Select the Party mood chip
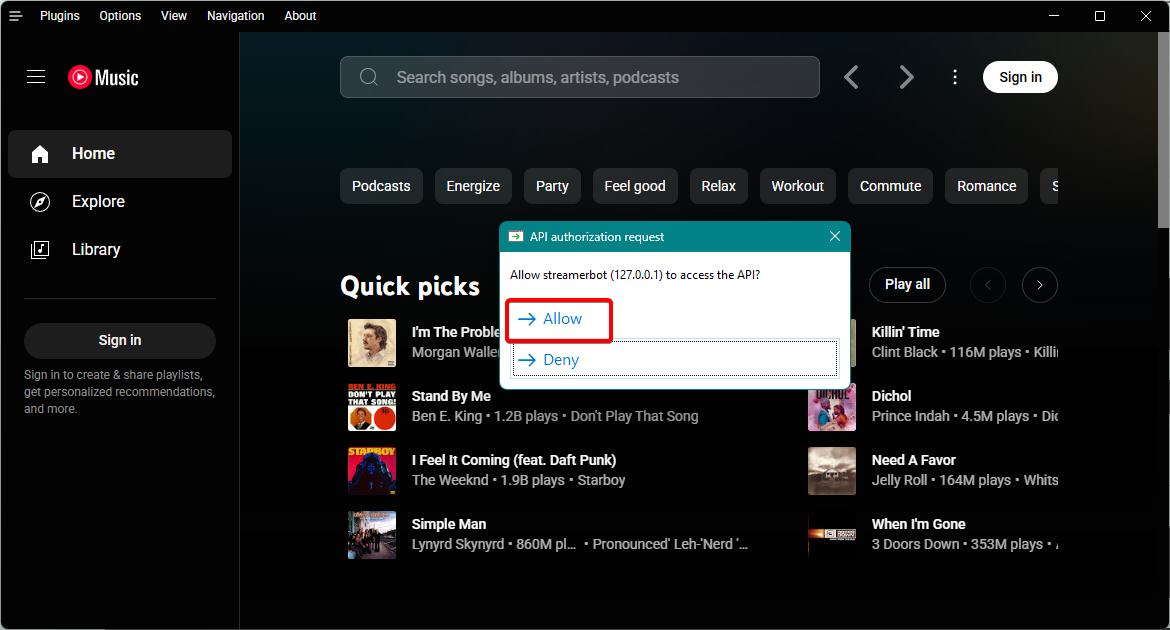Viewport: 1170px width, 630px height. [x=552, y=186]
